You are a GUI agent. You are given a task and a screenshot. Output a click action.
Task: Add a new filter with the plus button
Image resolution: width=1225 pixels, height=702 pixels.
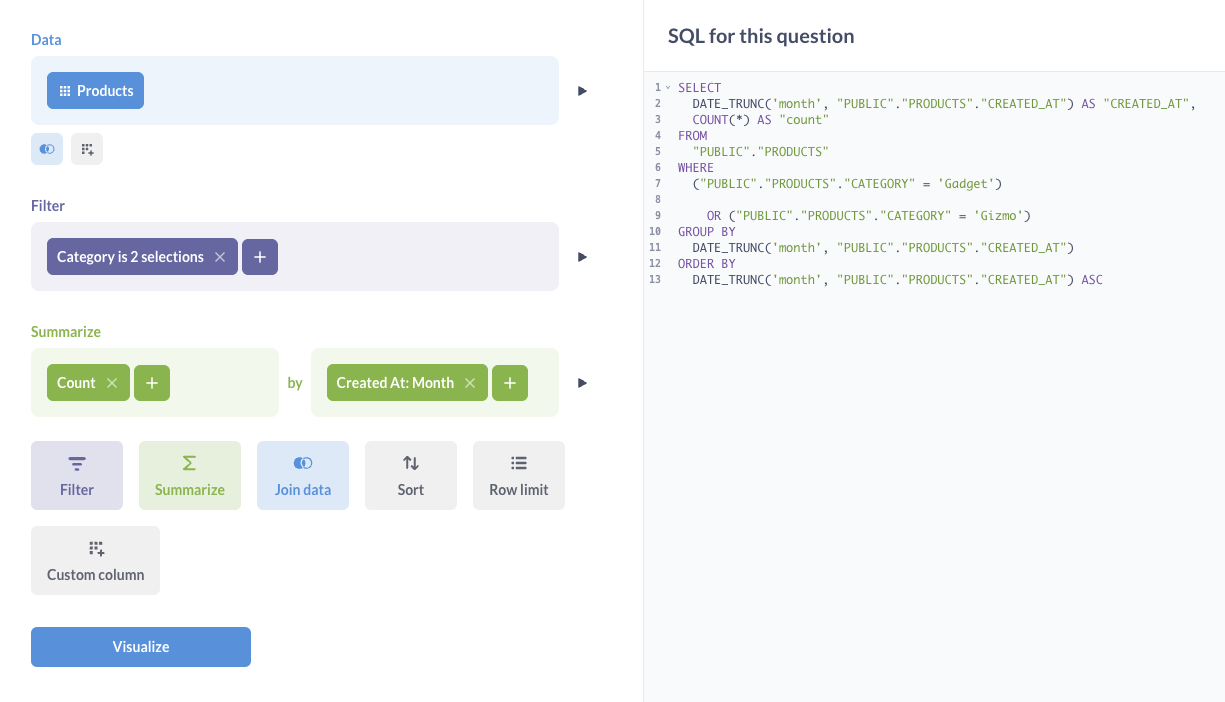tap(259, 256)
